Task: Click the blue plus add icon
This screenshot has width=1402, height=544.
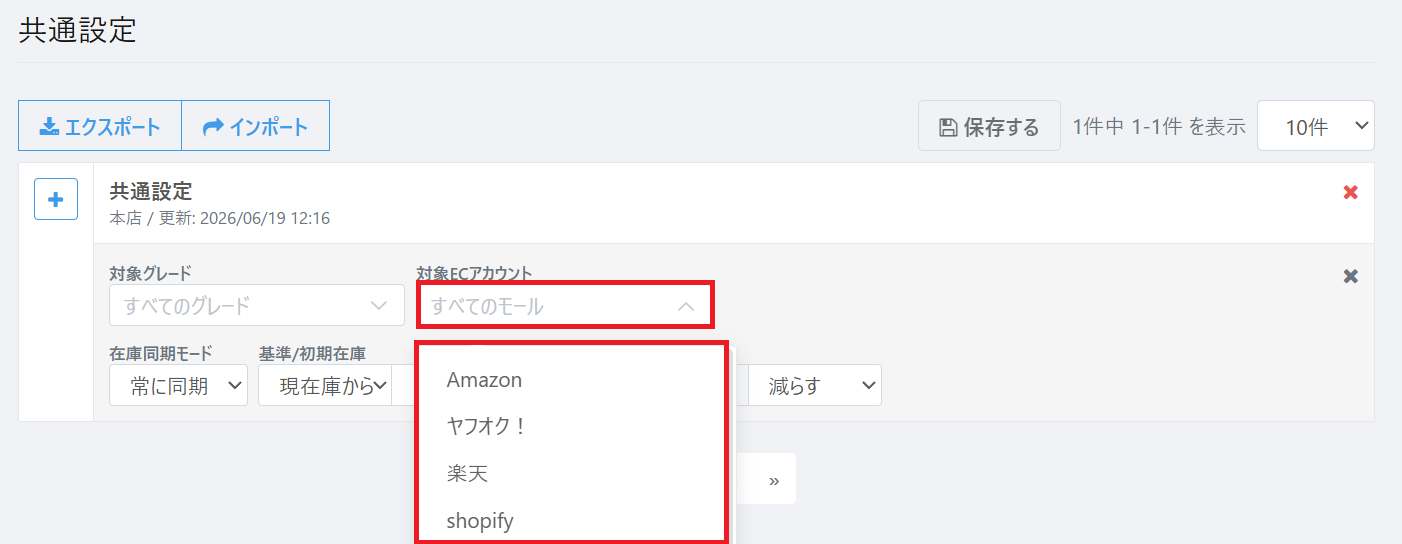Action: point(56,199)
